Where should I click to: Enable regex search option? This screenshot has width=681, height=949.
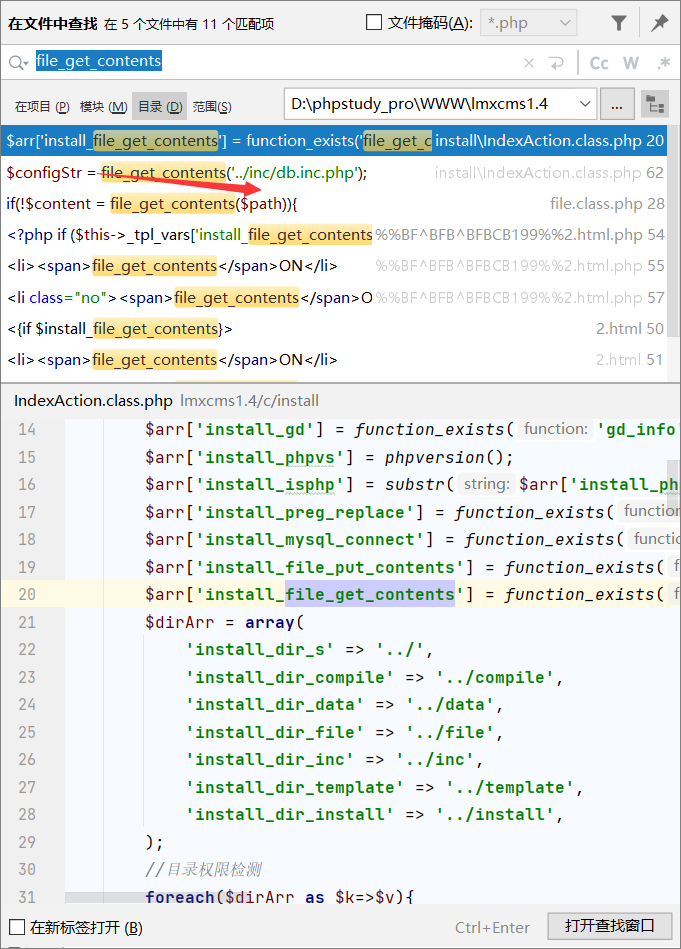point(663,63)
